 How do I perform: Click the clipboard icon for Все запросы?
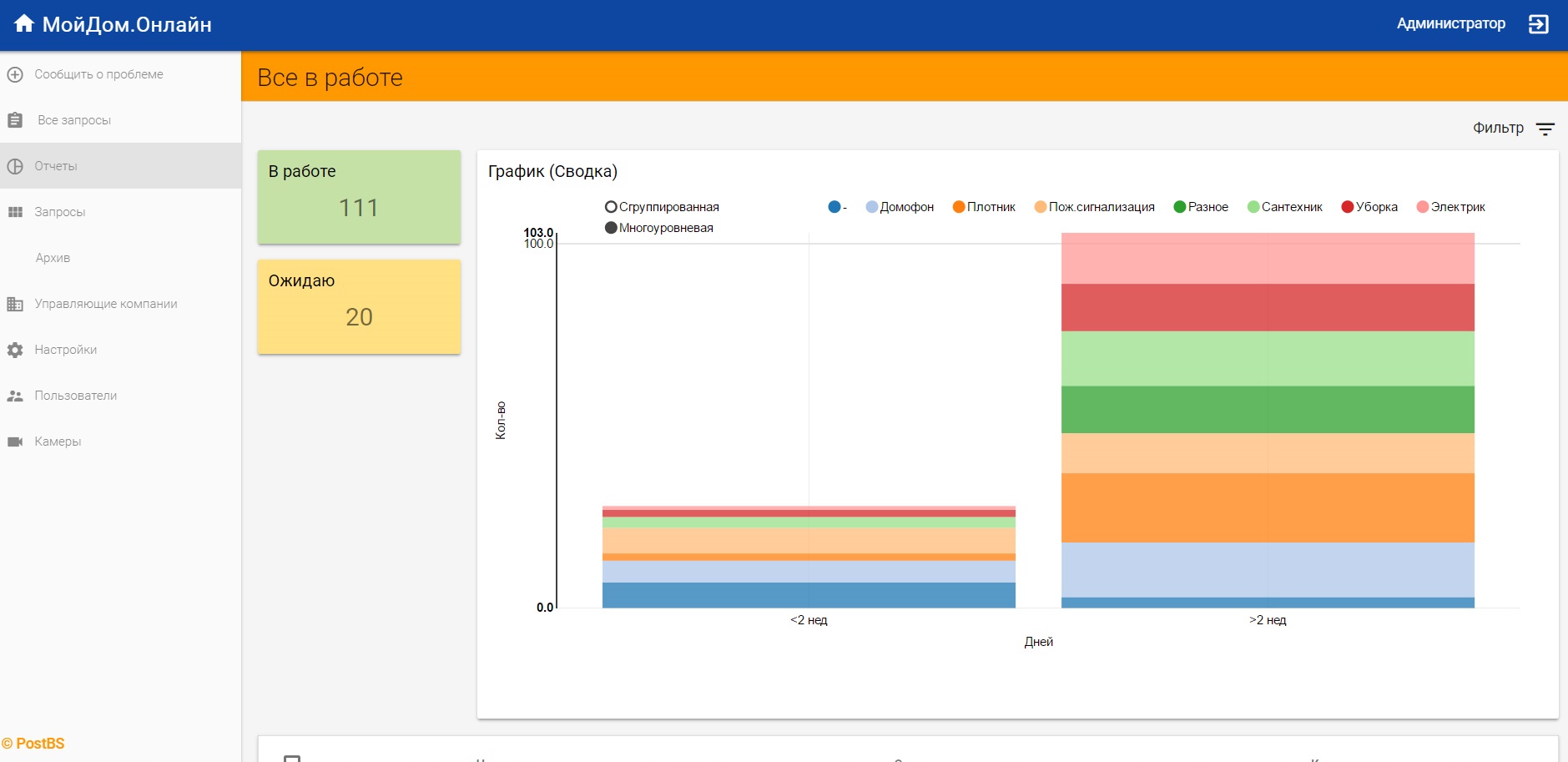tap(15, 120)
